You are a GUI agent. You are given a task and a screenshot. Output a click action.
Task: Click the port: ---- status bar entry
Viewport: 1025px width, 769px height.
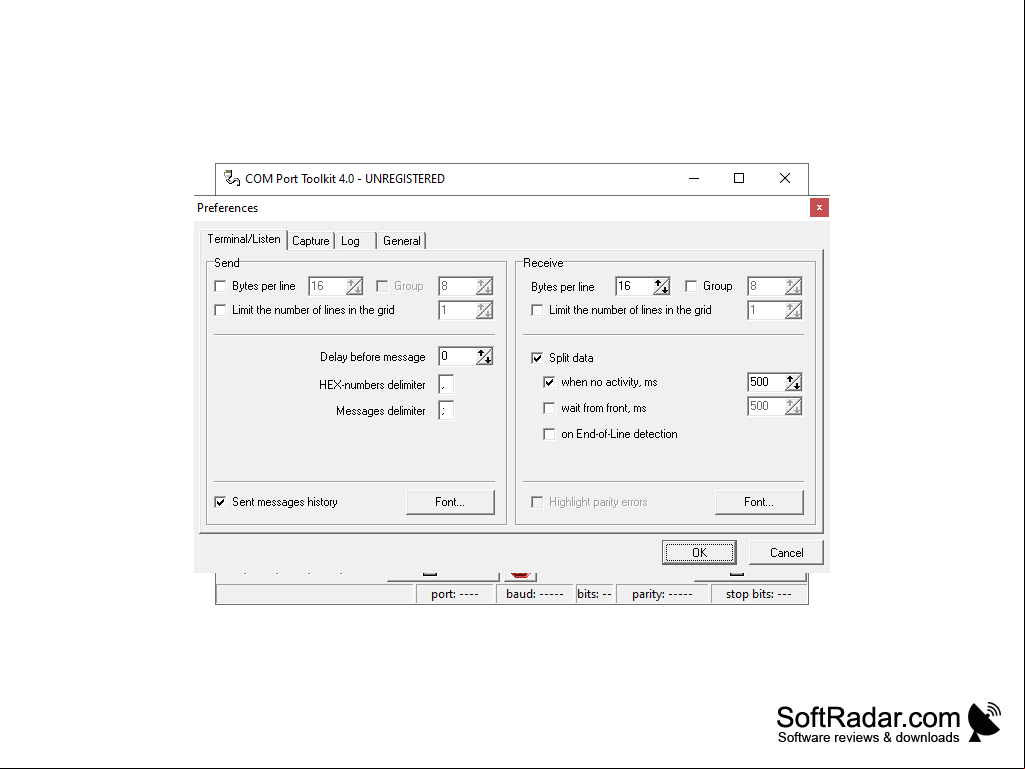pyautogui.click(x=454, y=594)
